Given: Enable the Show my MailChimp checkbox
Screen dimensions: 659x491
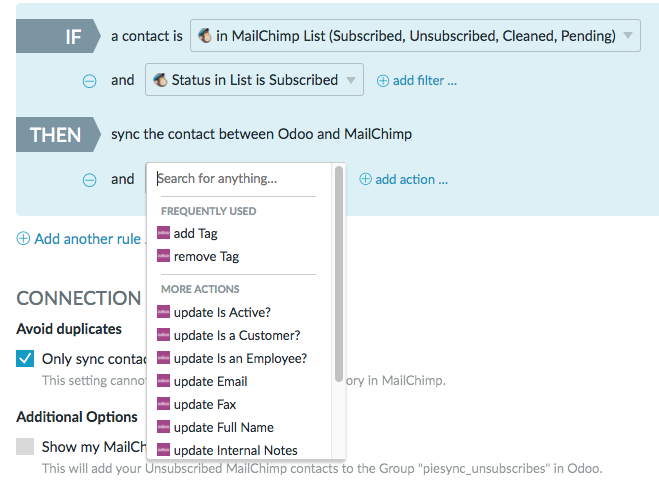Looking at the screenshot, I should (x=25, y=446).
